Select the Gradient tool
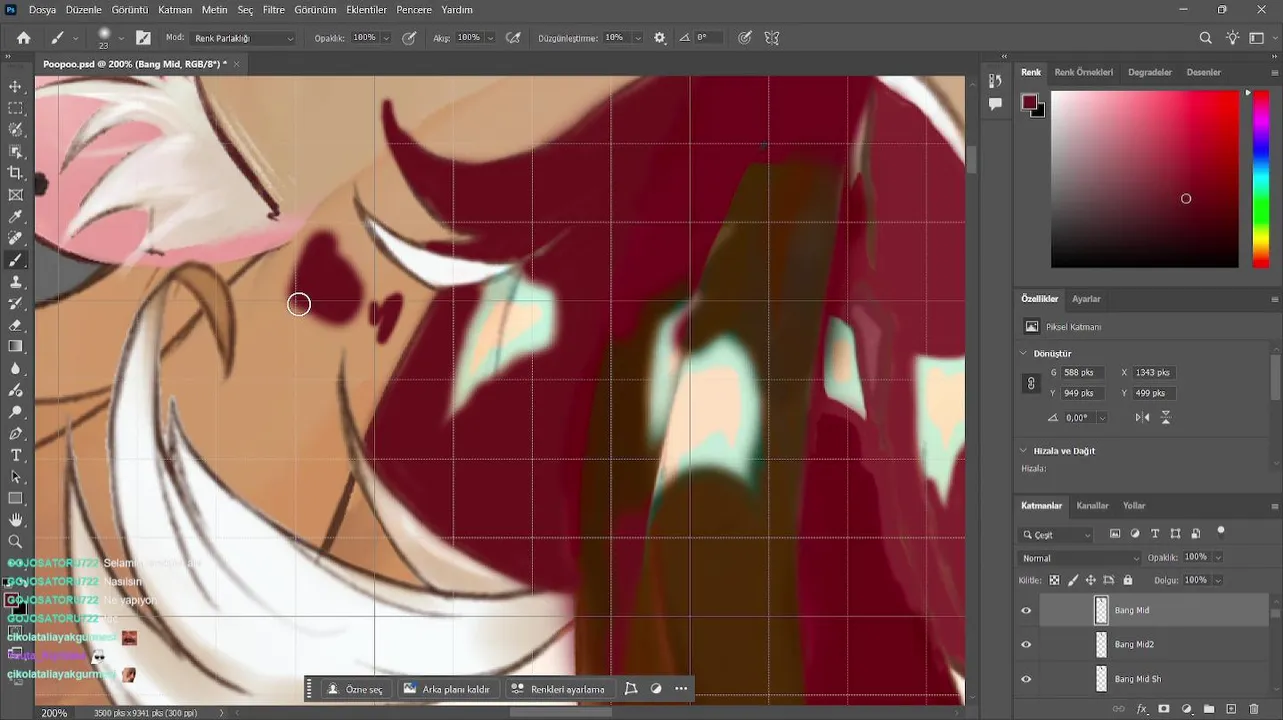The width and height of the screenshot is (1283, 720). [x=15, y=346]
